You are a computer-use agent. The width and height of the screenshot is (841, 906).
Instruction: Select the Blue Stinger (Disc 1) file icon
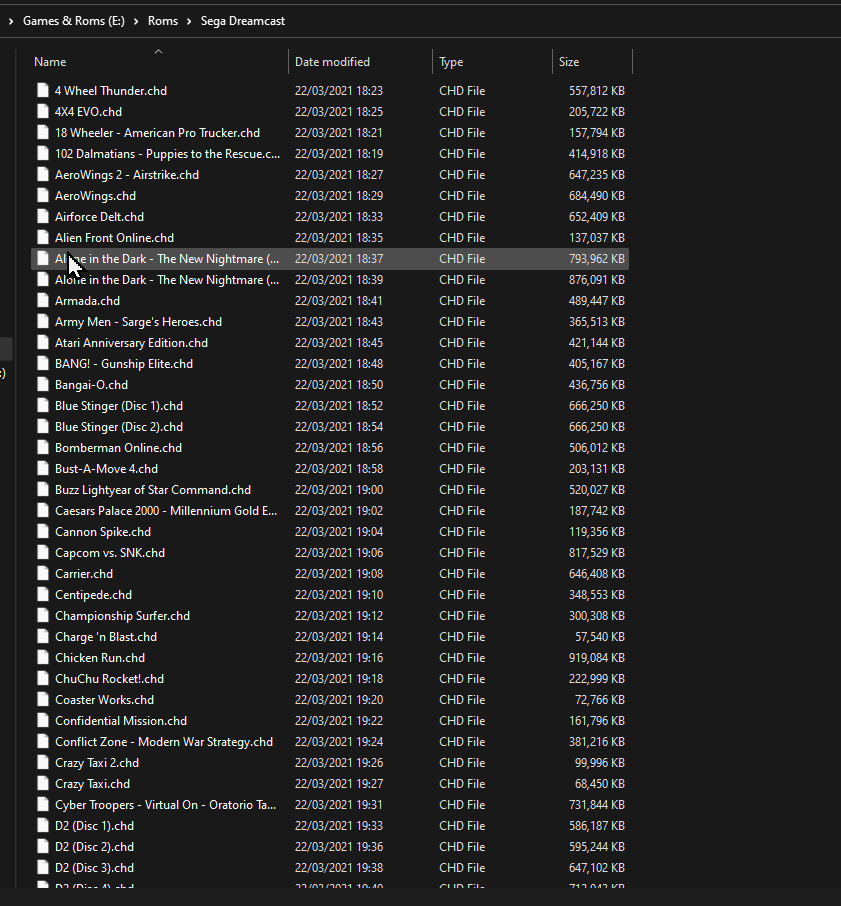43,406
